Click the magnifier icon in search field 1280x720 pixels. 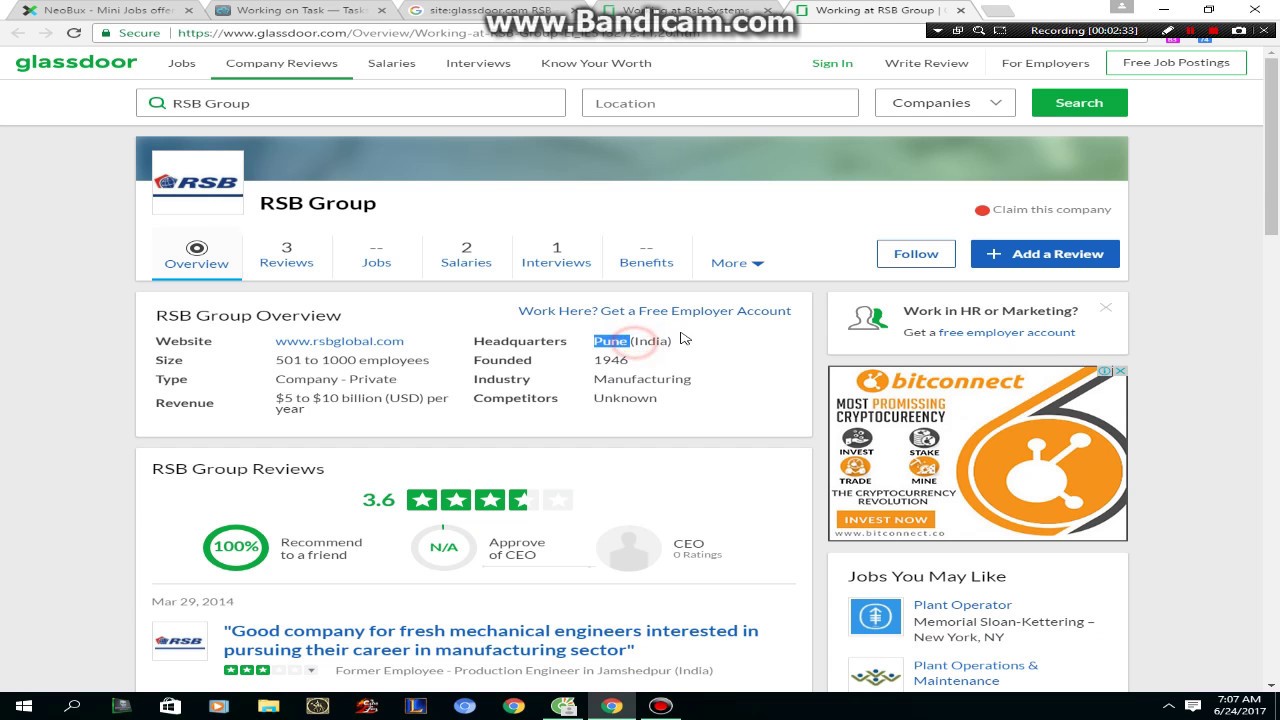pos(157,103)
